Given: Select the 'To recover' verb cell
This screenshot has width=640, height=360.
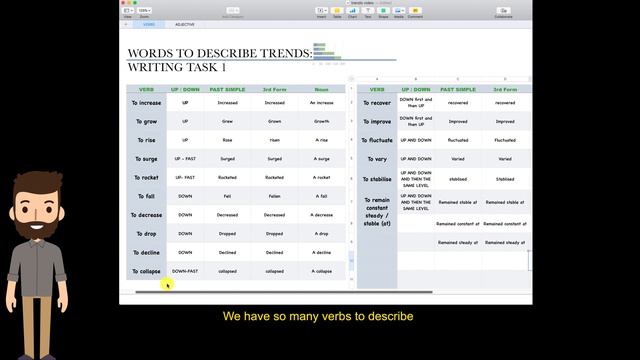Looking at the screenshot, I should [377, 103].
